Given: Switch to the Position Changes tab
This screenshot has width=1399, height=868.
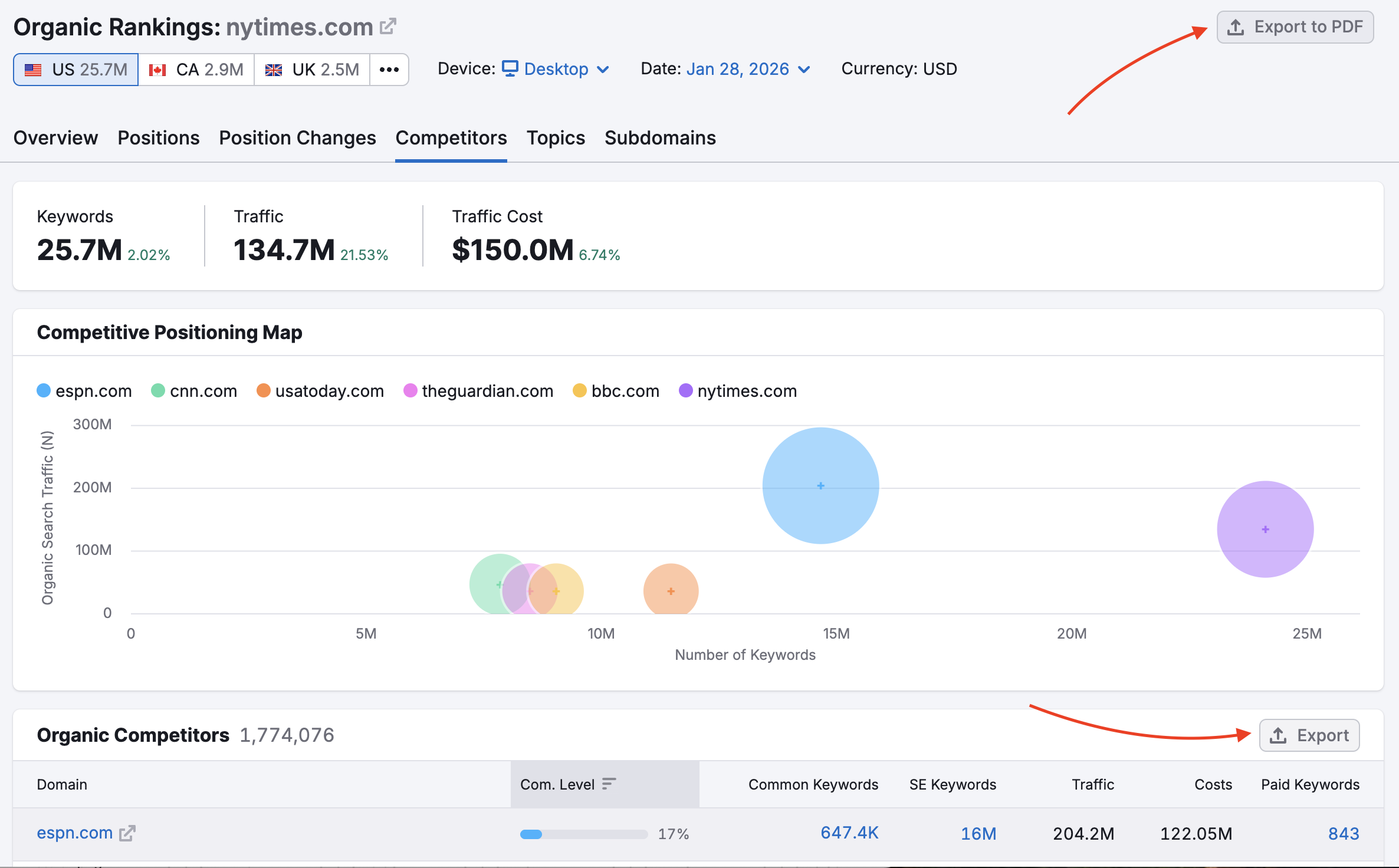Looking at the screenshot, I should pos(297,137).
